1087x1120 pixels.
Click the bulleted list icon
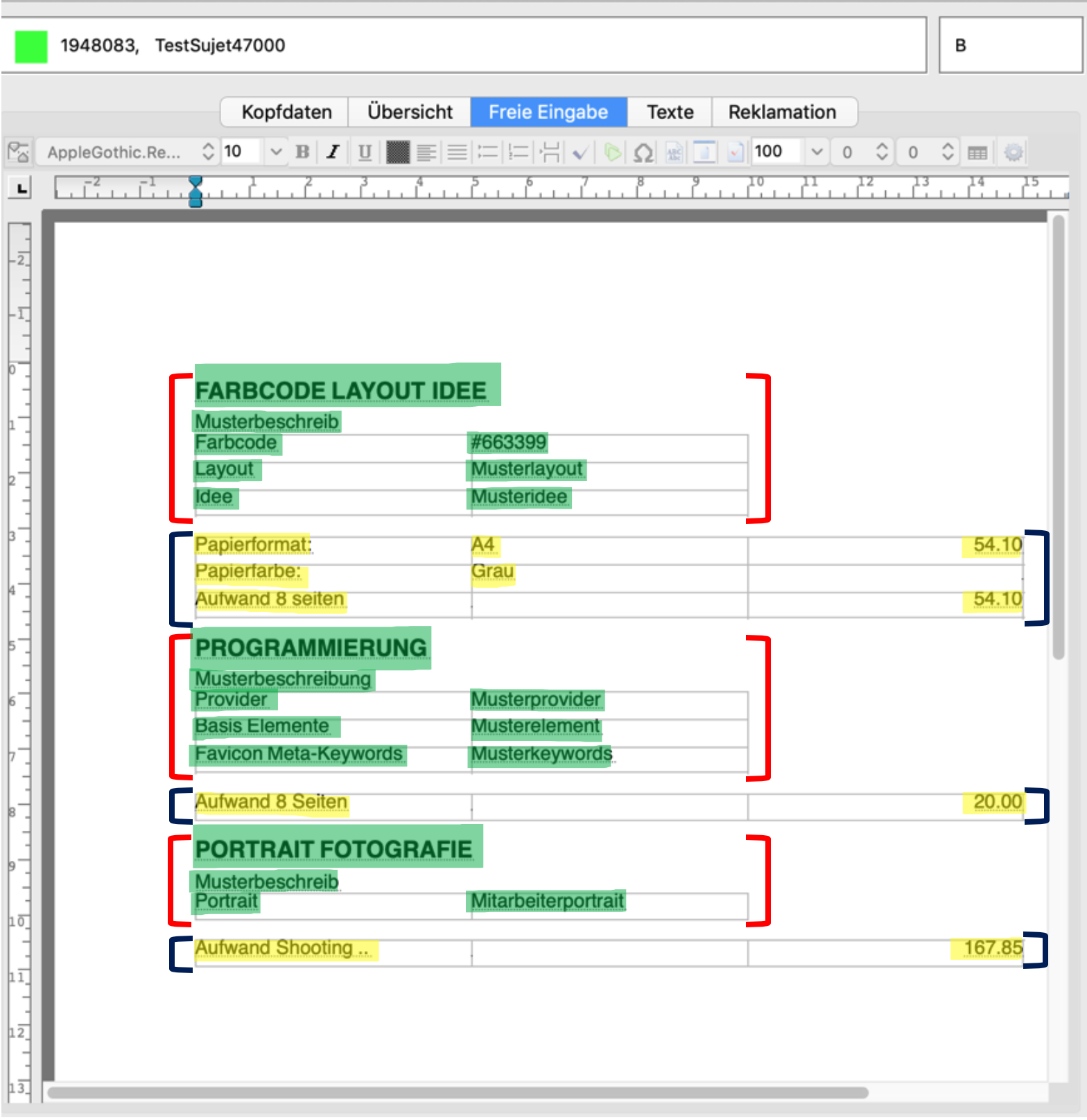(x=488, y=152)
